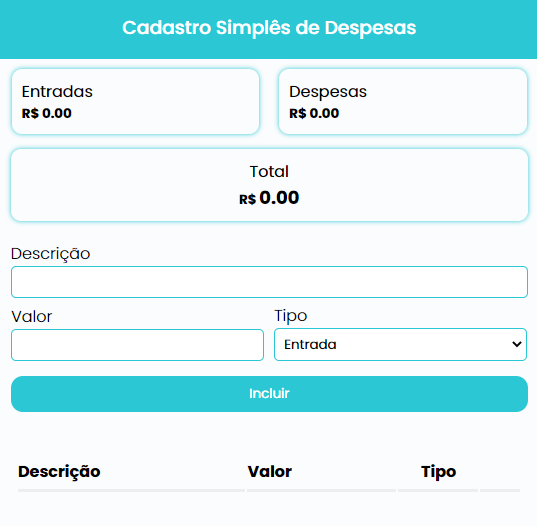
Task: Click the Descrição column header in table
Action: pyautogui.click(x=59, y=472)
